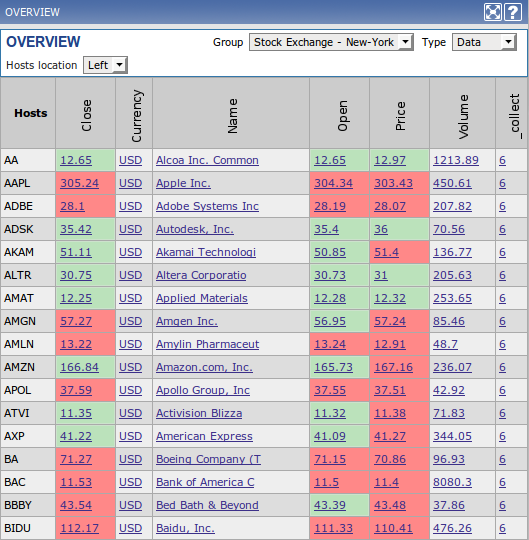Open the Autodesk, Inc. link
Viewport: 529px width, 540px height.
(195, 229)
